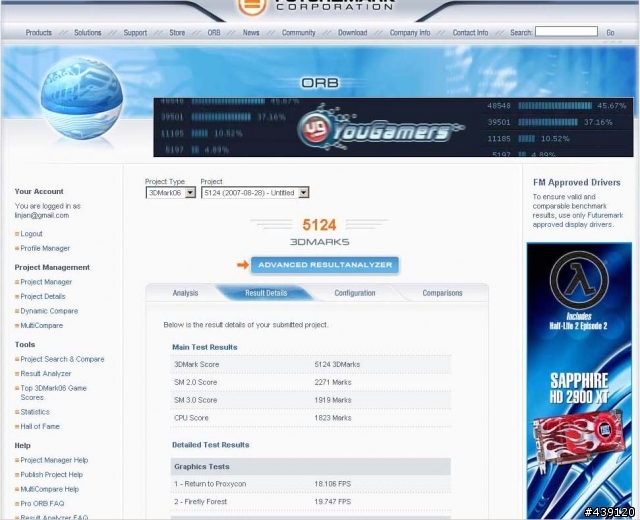Open the Download menu item

(352, 33)
